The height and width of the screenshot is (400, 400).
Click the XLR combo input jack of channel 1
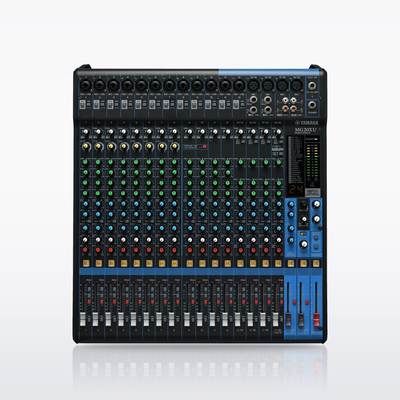tap(85, 86)
